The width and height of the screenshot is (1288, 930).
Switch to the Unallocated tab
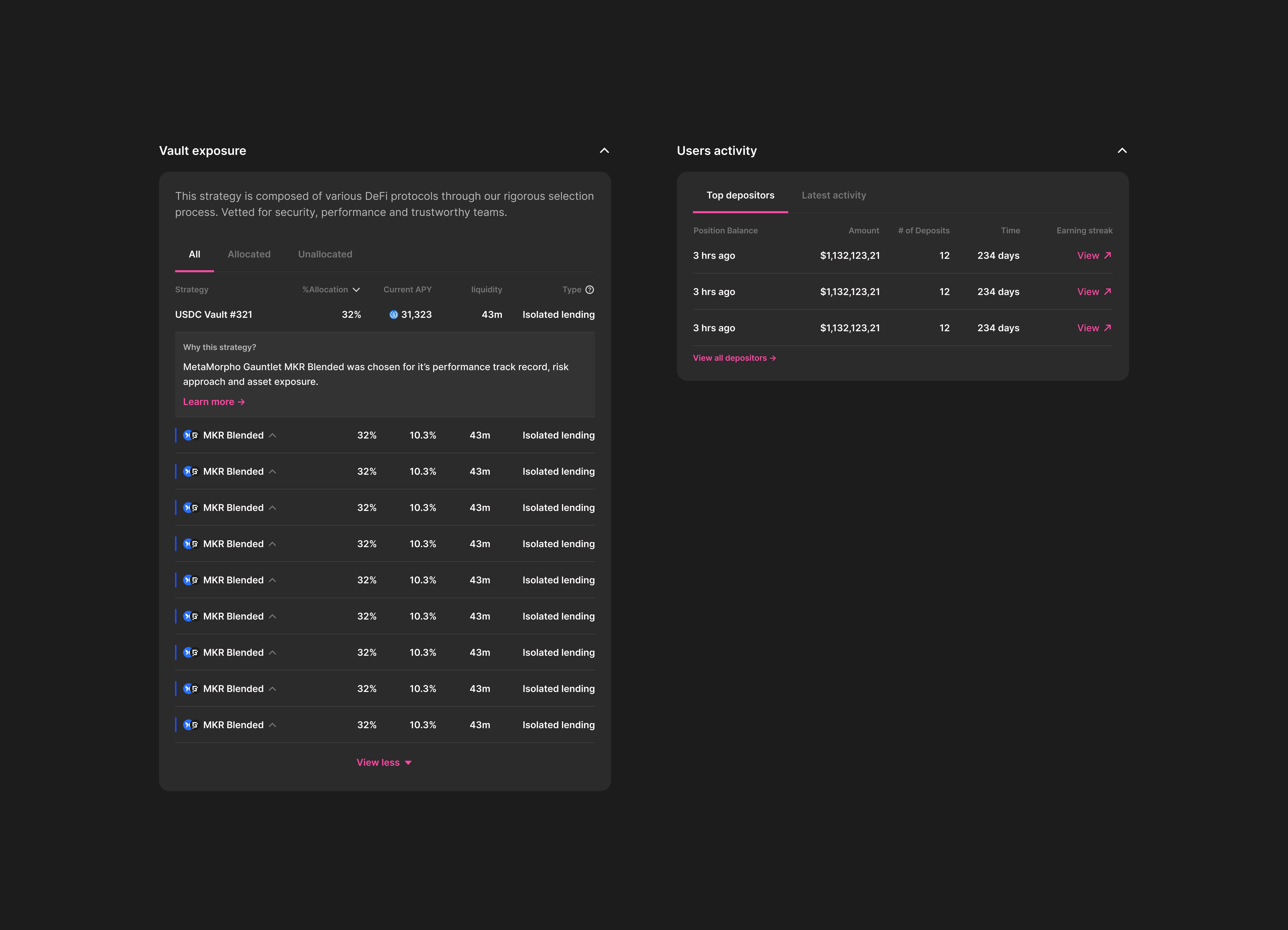coord(325,254)
